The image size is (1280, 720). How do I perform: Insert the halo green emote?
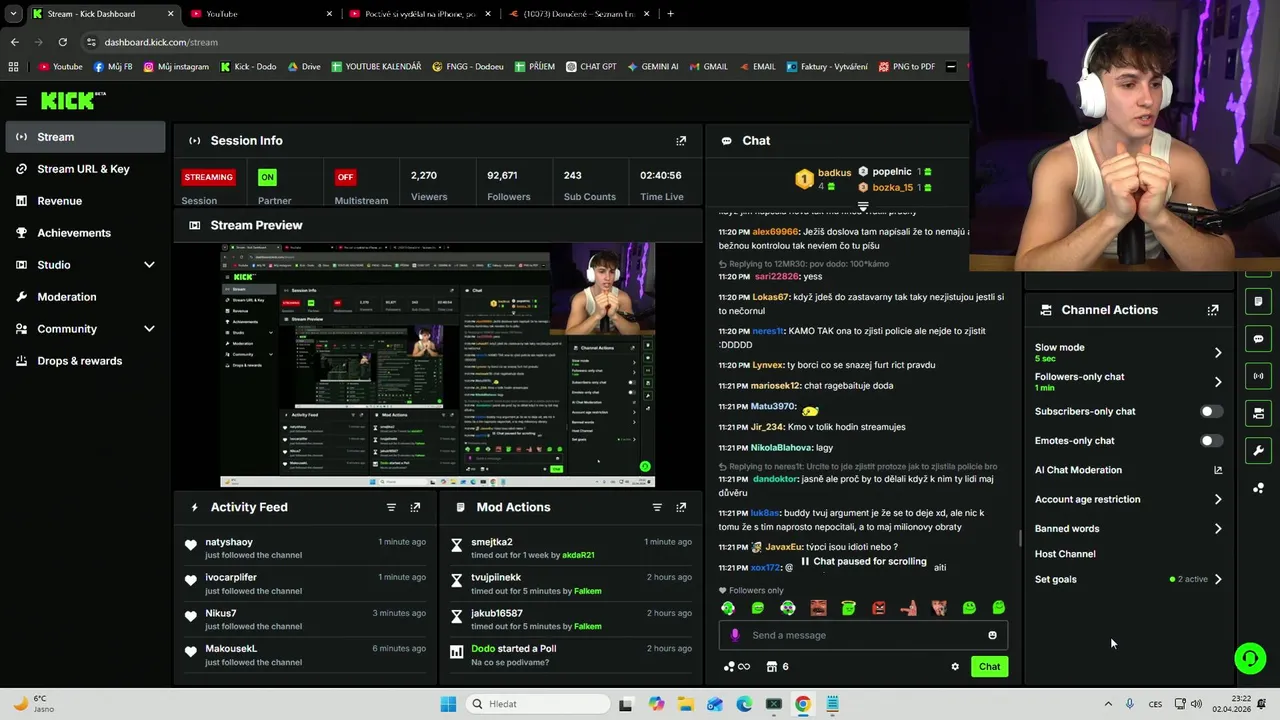tap(848, 608)
